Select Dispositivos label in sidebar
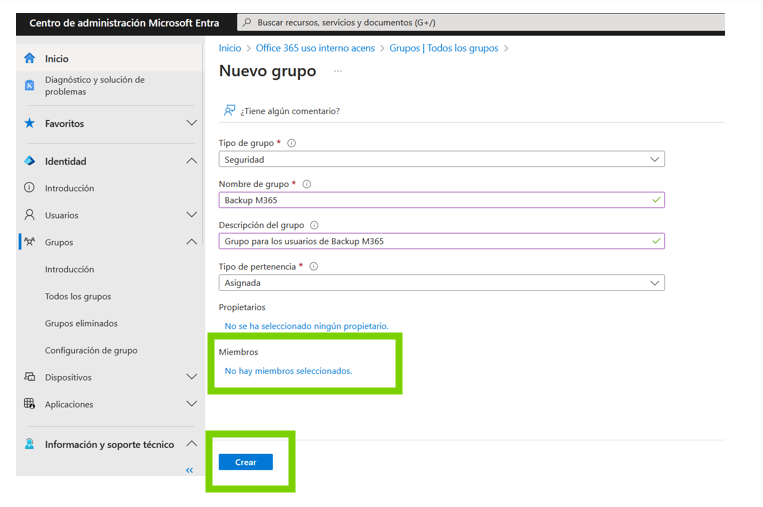Viewport: 763px width, 507px height. coord(68,377)
